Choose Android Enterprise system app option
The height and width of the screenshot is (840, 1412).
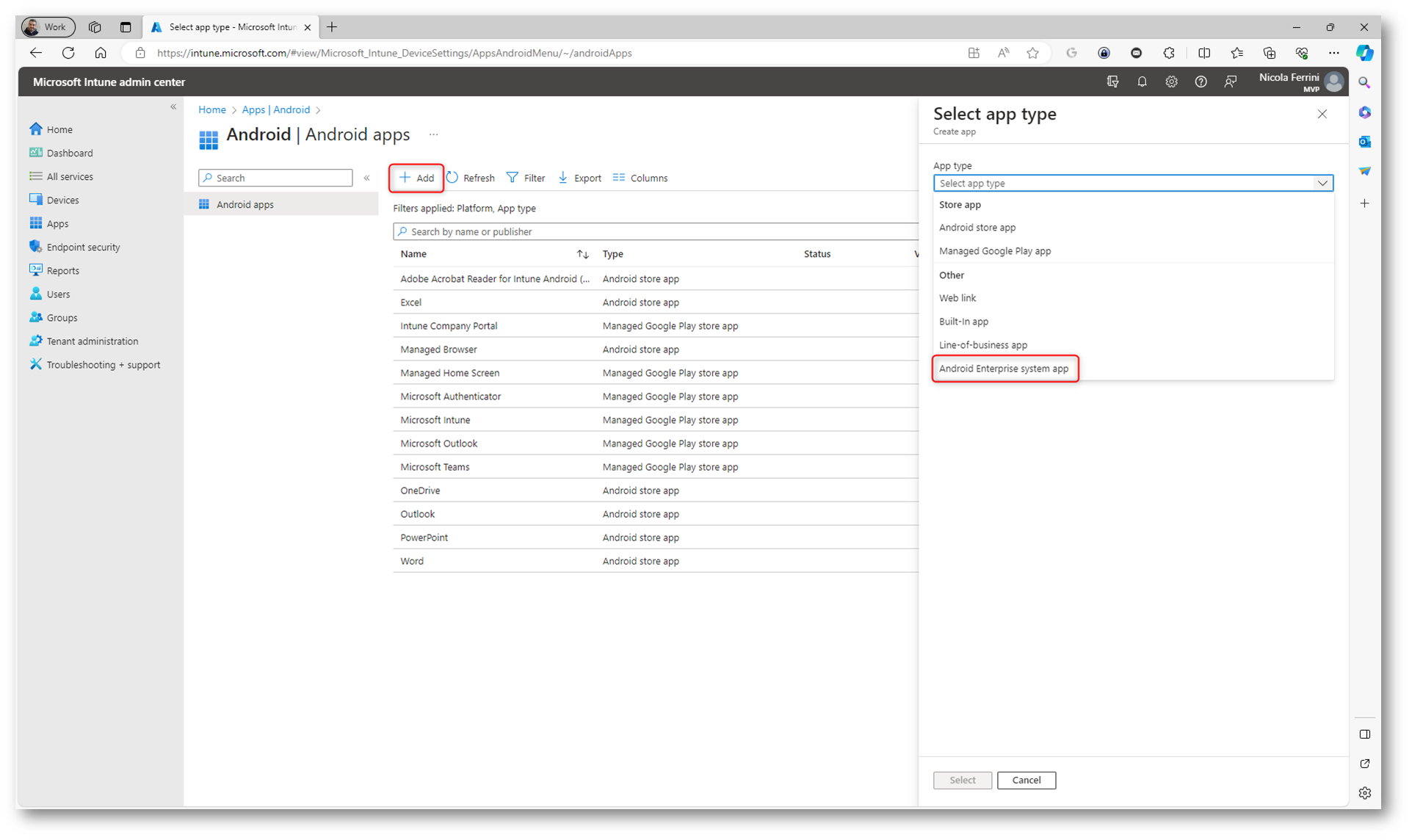[1003, 369]
